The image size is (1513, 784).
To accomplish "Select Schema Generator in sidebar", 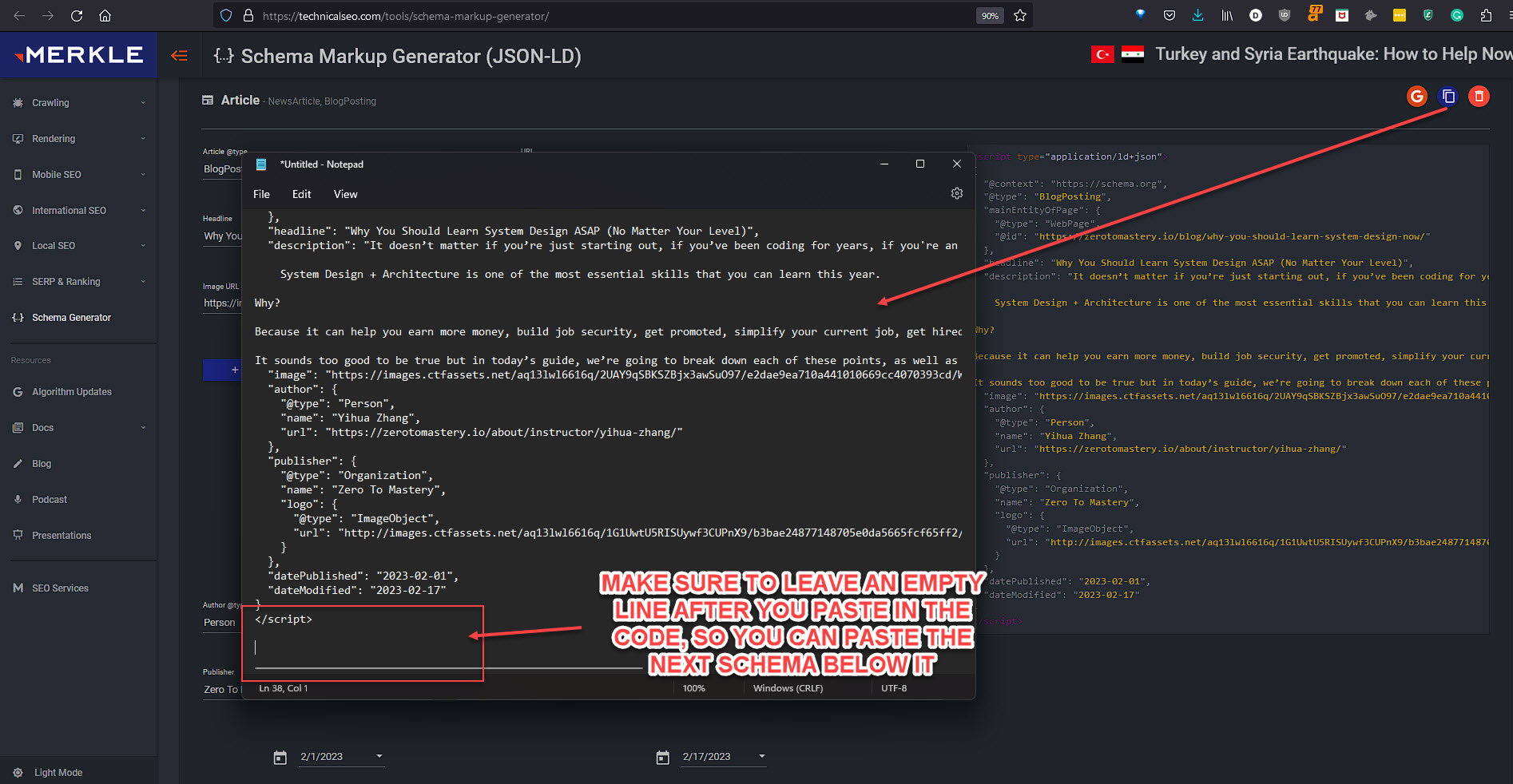I will (71, 317).
